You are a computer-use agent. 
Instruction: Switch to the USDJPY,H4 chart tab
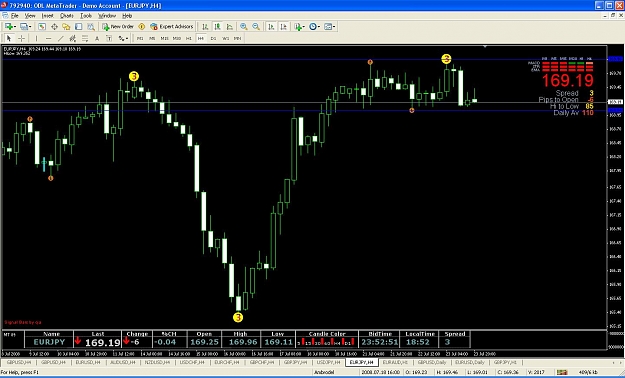click(329, 362)
